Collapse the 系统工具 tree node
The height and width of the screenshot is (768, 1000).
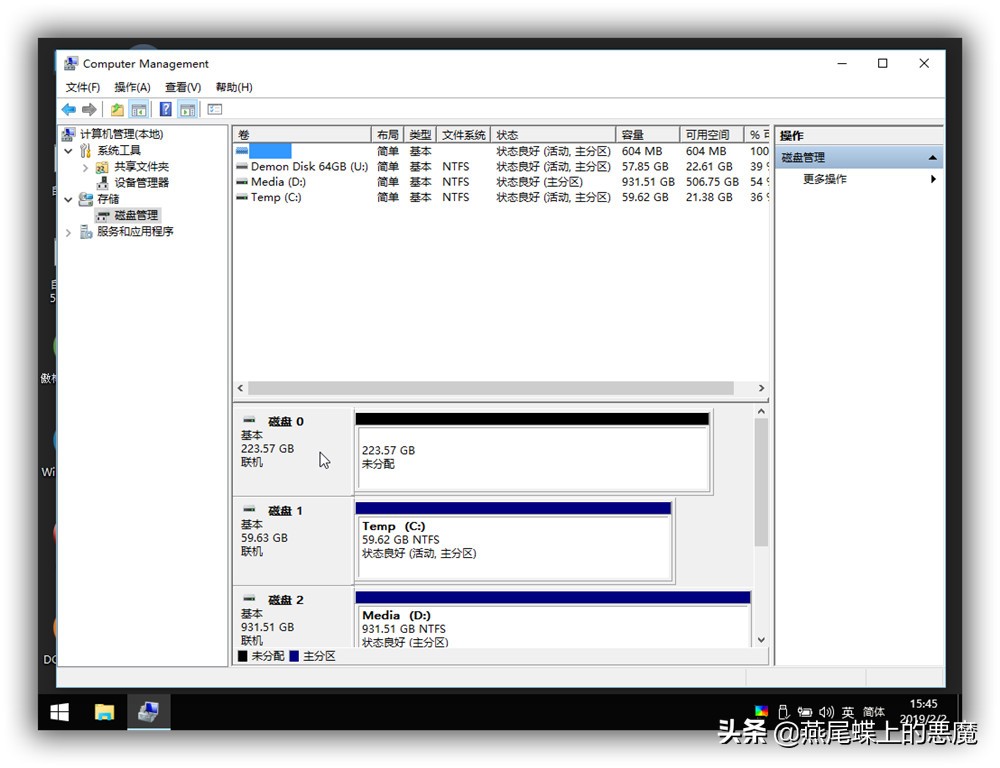(x=68, y=151)
